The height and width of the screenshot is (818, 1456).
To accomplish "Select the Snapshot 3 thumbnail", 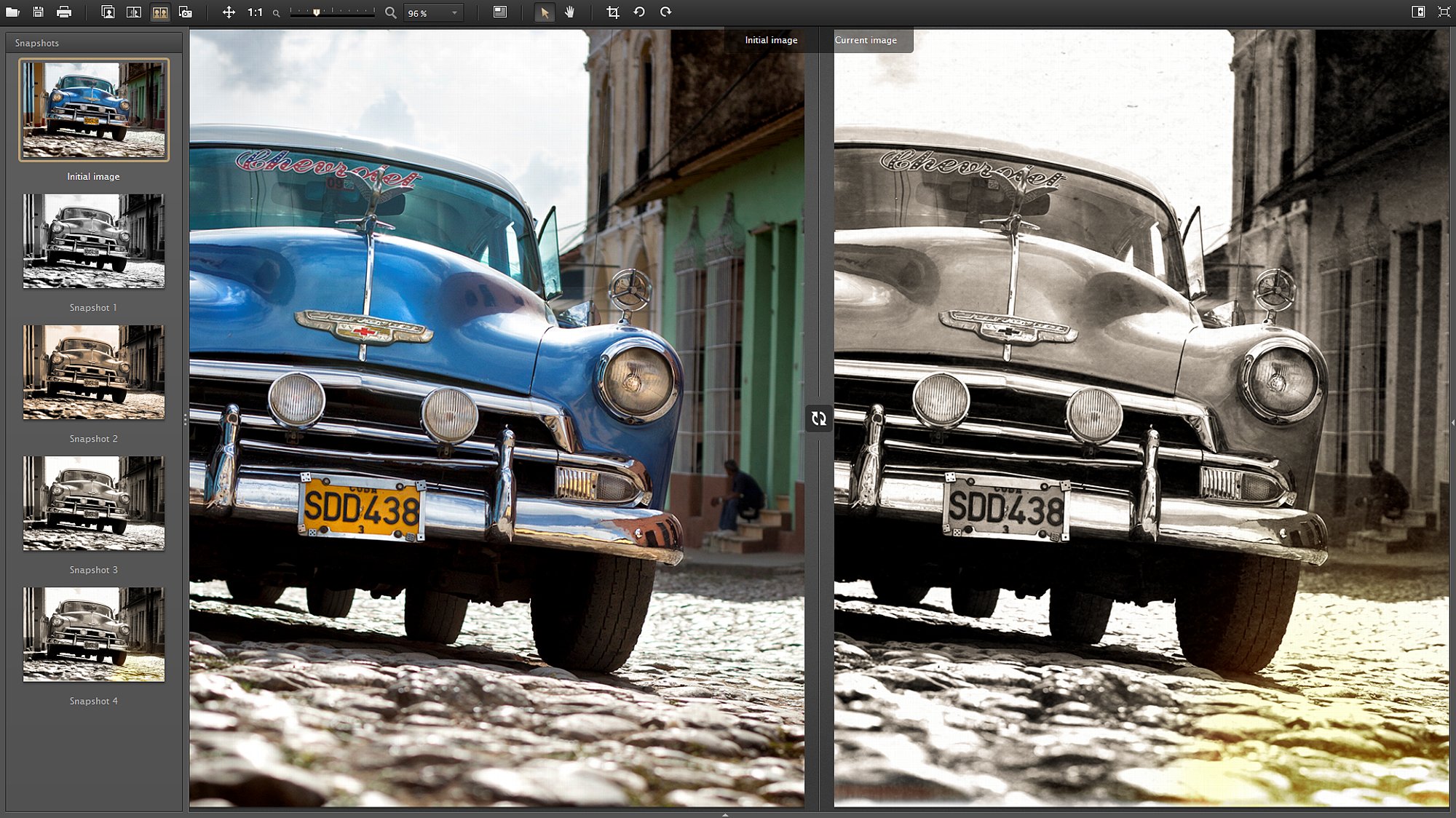I will [94, 503].
